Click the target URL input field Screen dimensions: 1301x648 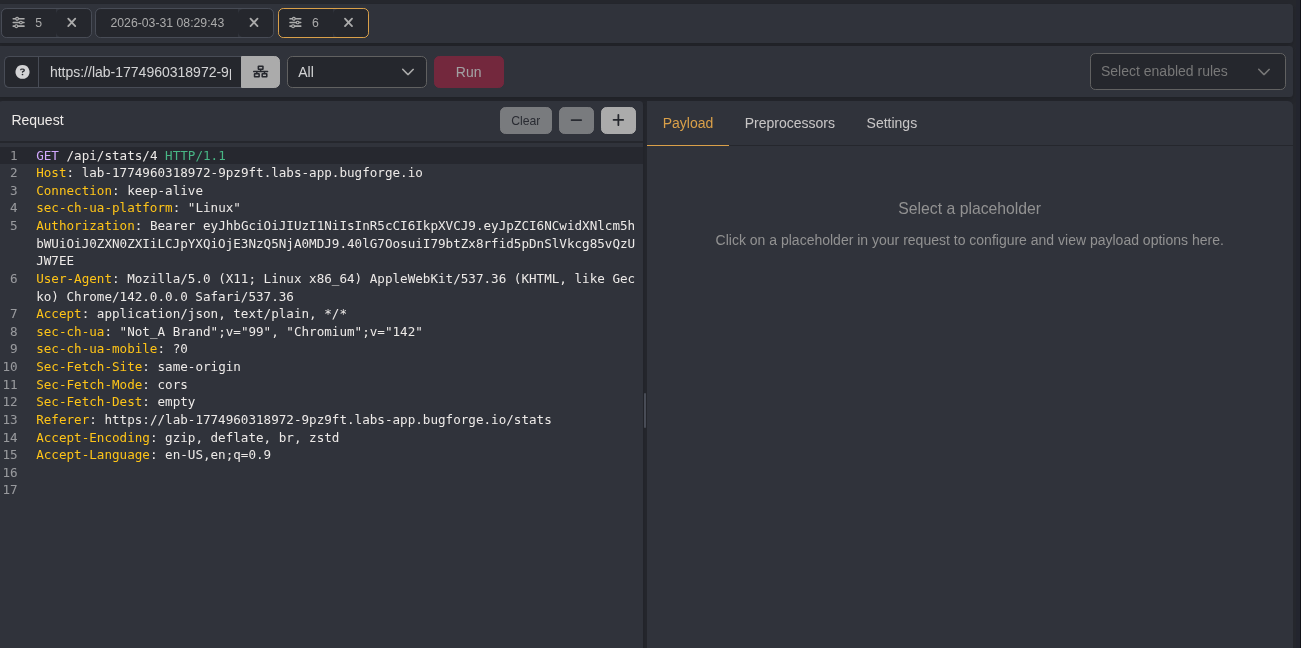point(140,72)
